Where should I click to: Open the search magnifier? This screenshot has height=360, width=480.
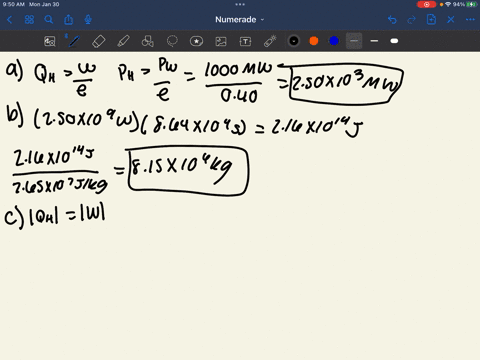click(49, 20)
